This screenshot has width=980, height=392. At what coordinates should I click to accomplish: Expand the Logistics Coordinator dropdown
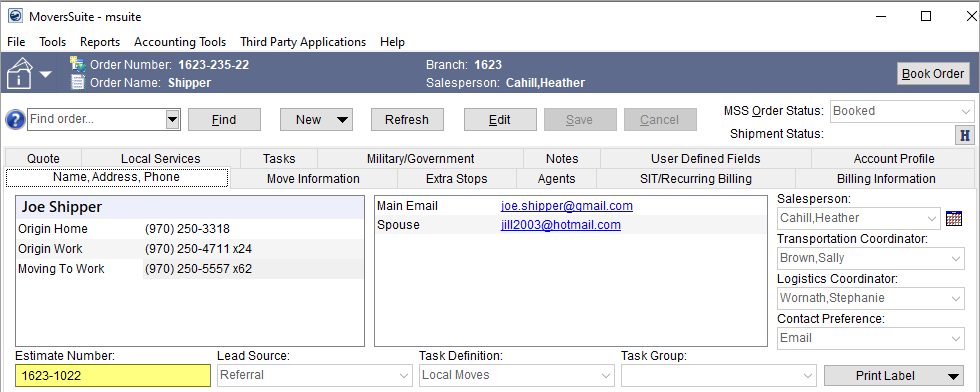point(956,298)
